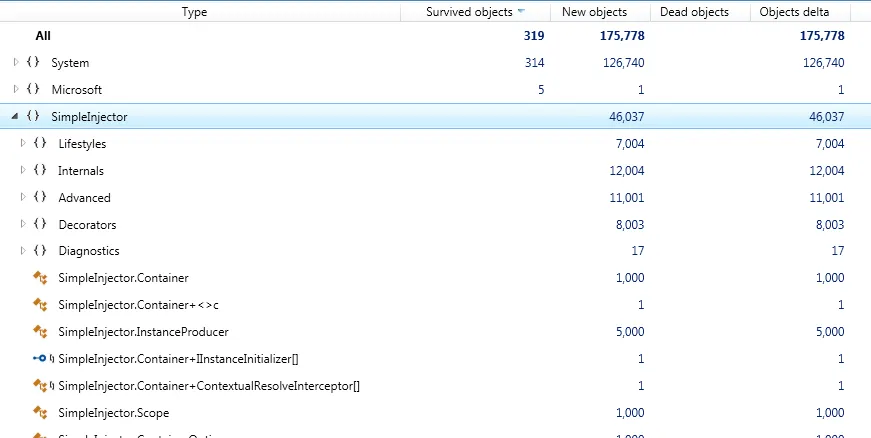
Task: Expand the Decorators namespace
Action: [x=23, y=224]
